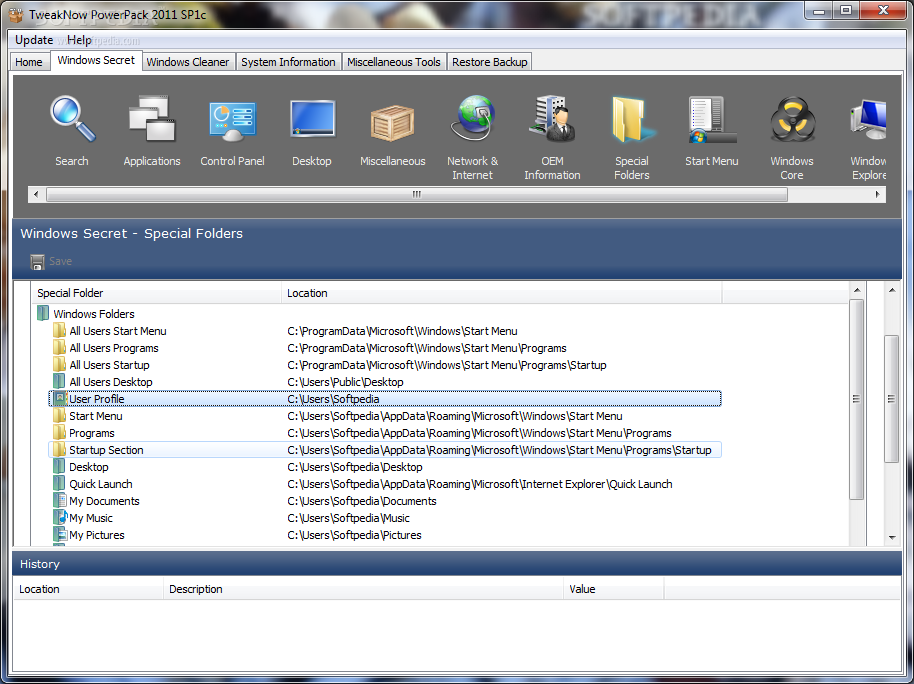This screenshot has width=914, height=684.
Task: Click the History Description column header
Action: [x=363, y=589]
